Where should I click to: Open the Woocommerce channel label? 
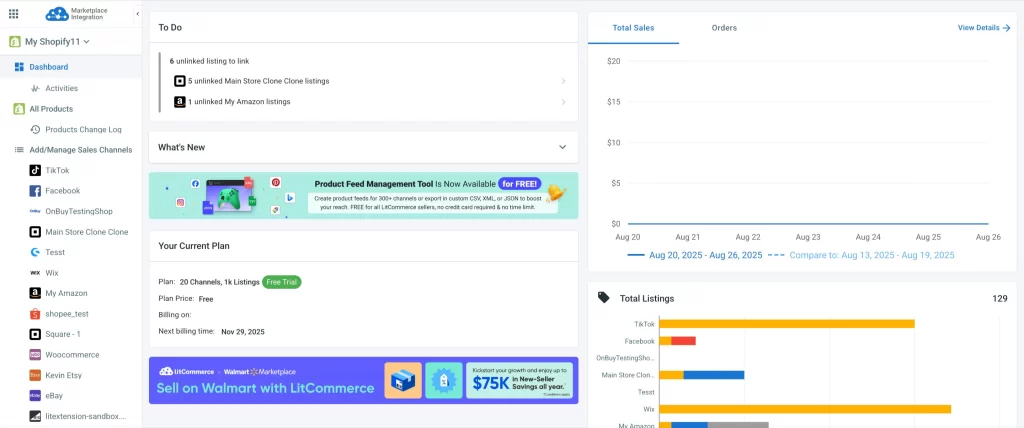click(x=72, y=355)
